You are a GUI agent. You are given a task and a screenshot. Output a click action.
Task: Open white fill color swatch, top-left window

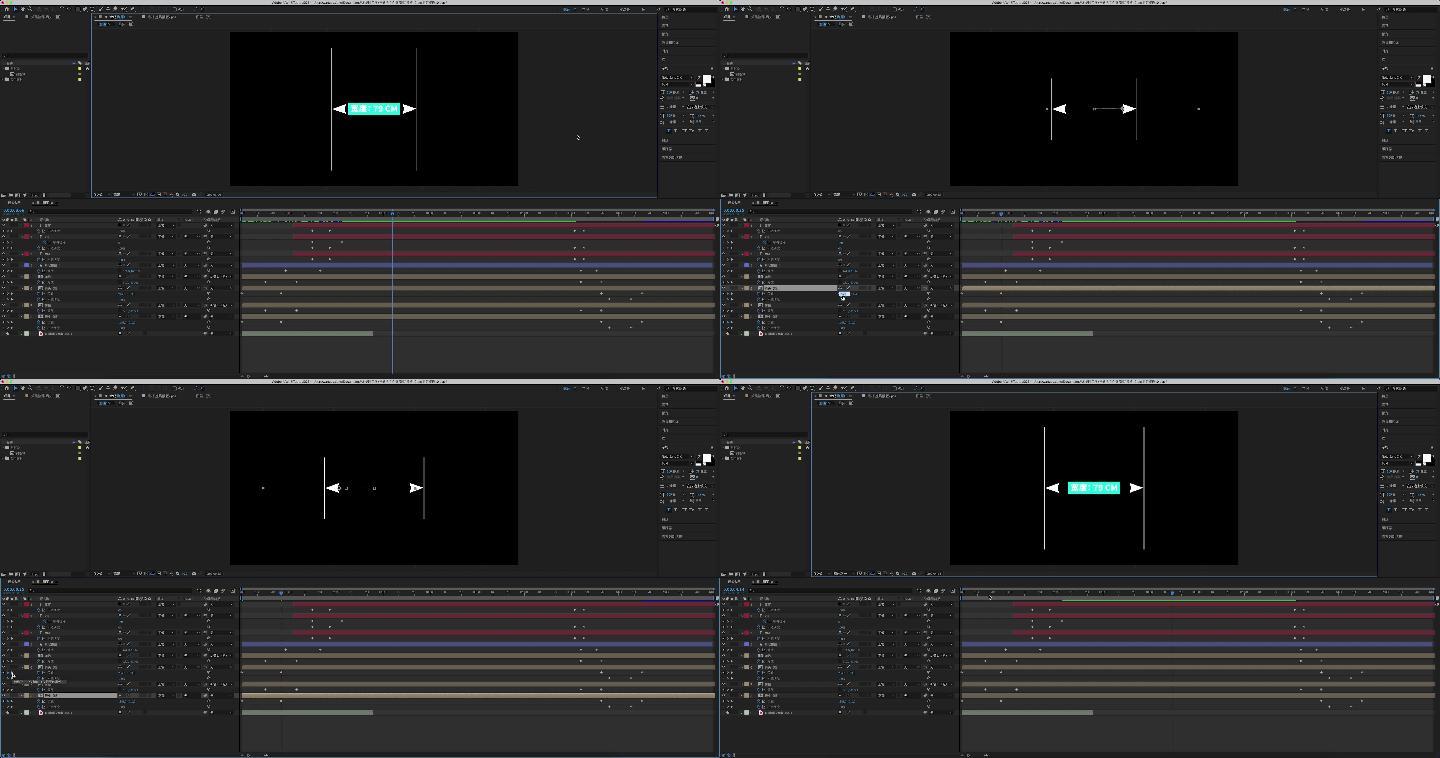(x=706, y=79)
